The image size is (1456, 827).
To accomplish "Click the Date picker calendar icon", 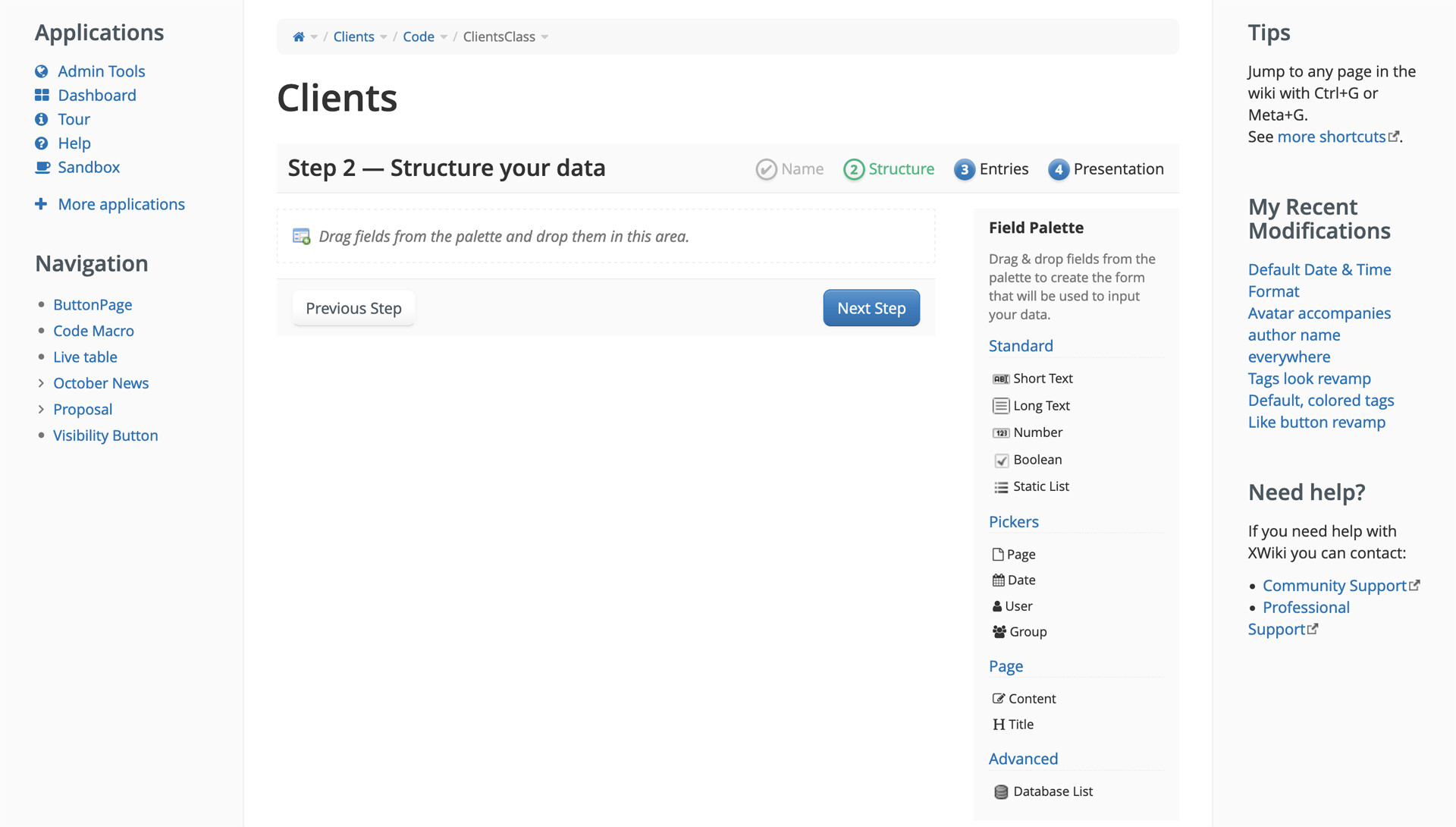I will [x=998, y=580].
